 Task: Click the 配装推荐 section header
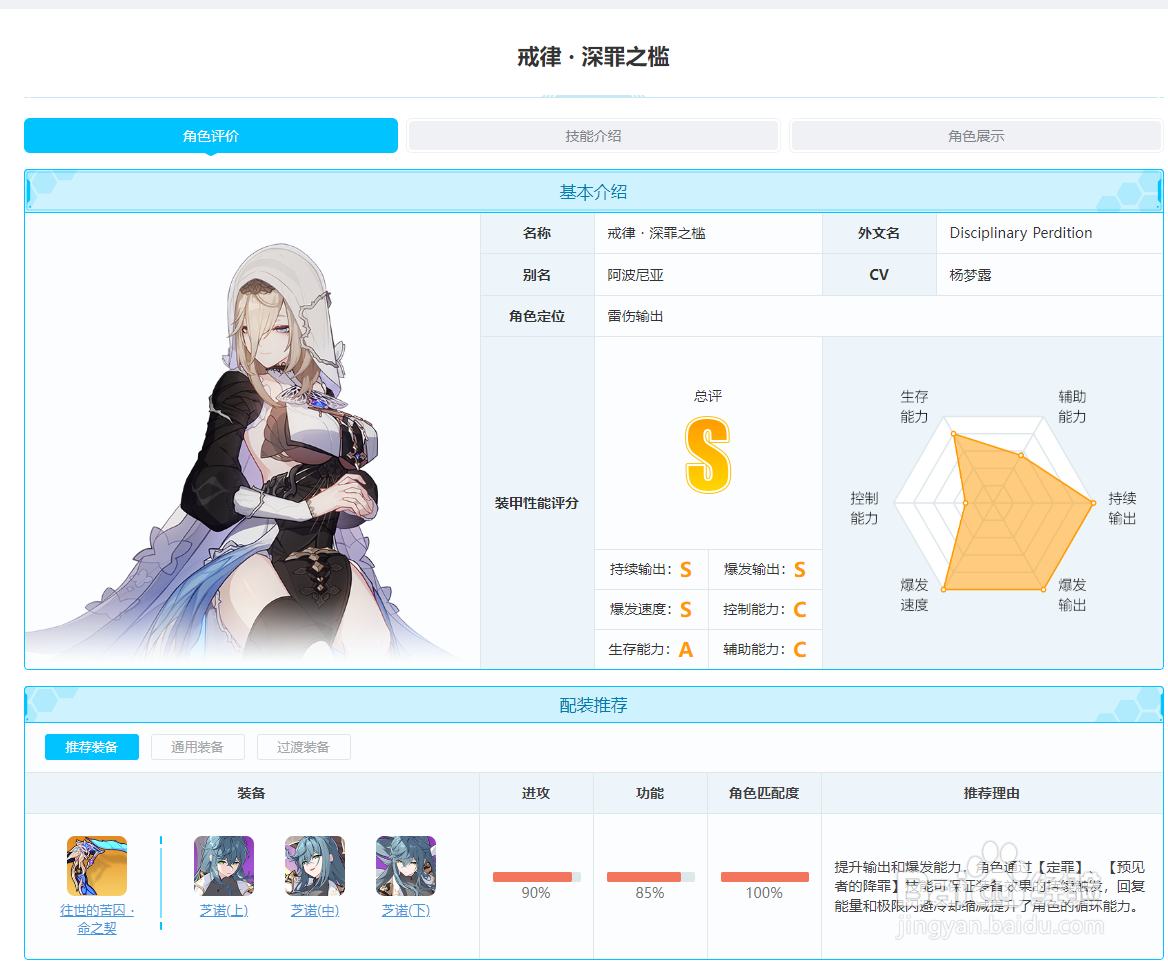coord(593,705)
